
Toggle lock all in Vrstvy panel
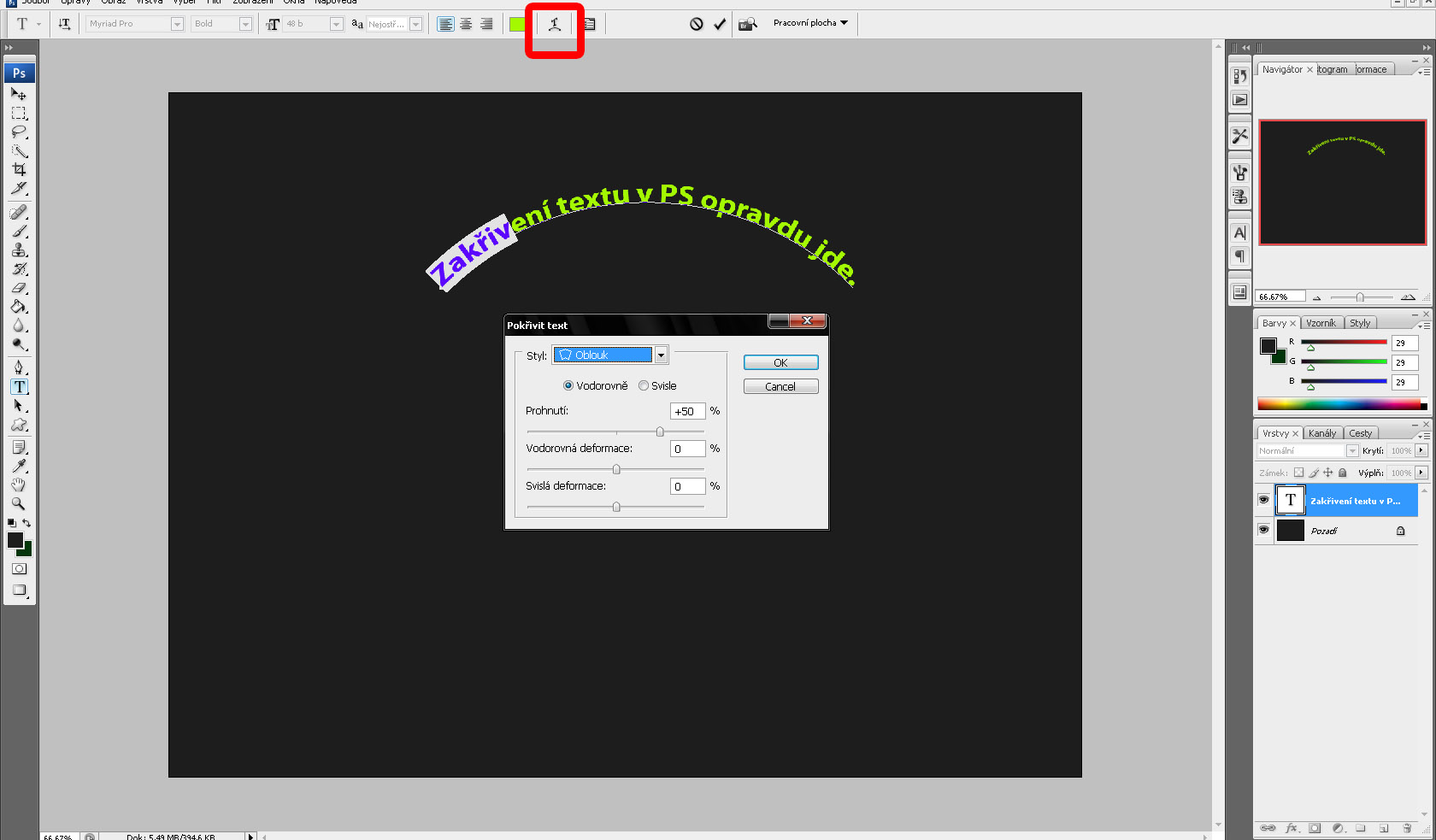(1342, 473)
